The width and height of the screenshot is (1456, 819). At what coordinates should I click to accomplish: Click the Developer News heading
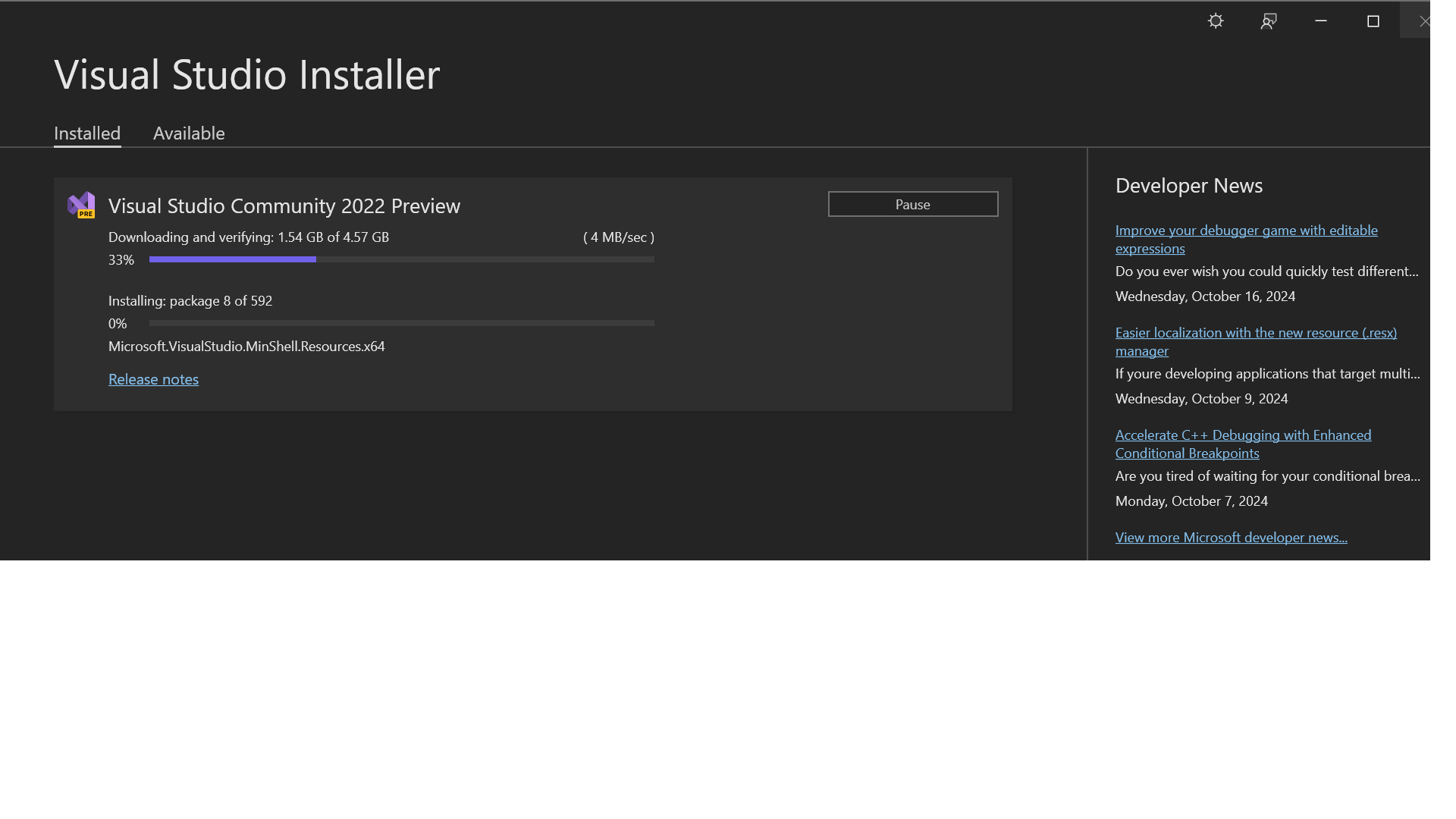[1189, 186]
